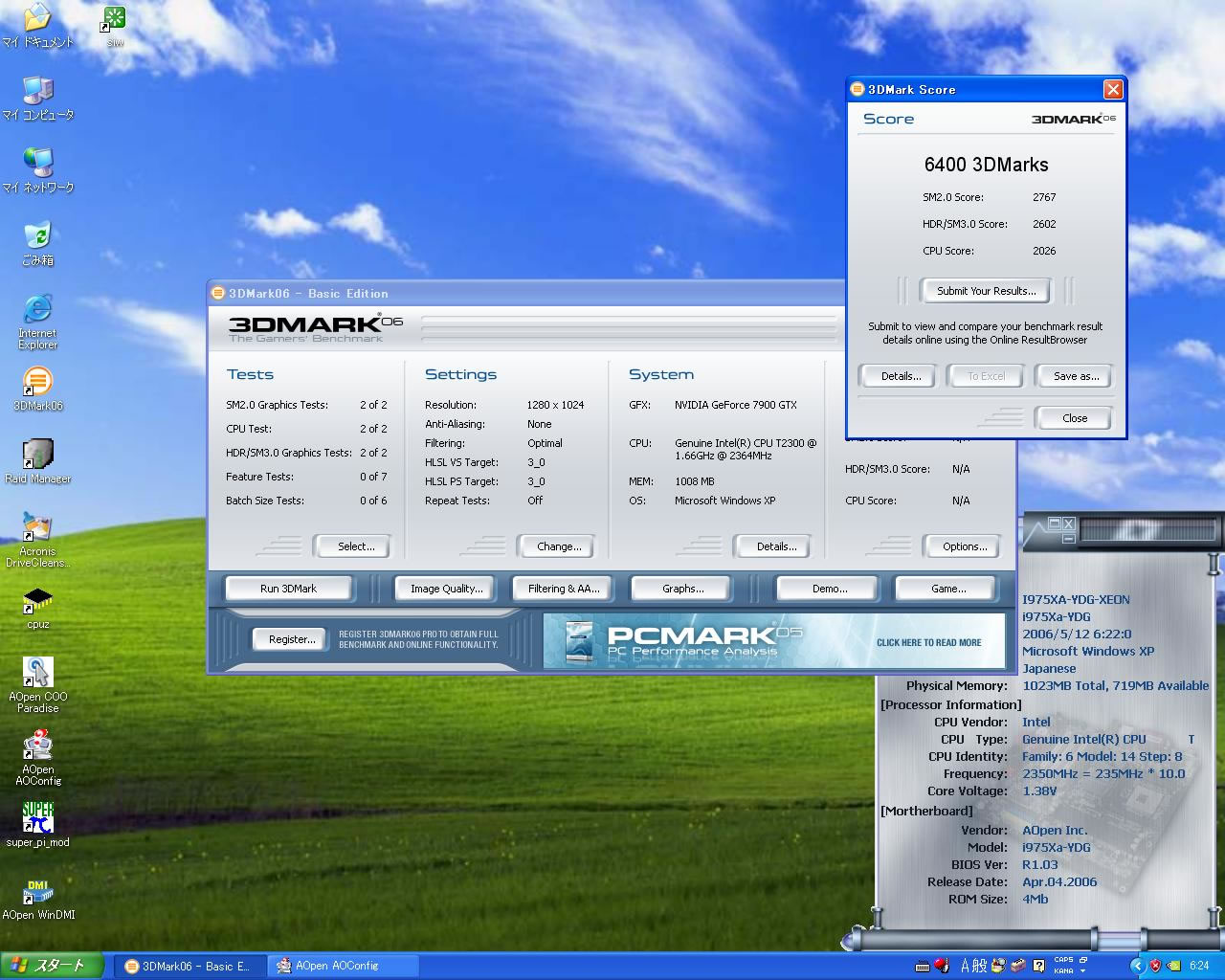Click '1280 x 1024' resolution value

pyautogui.click(x=555, y=405)
